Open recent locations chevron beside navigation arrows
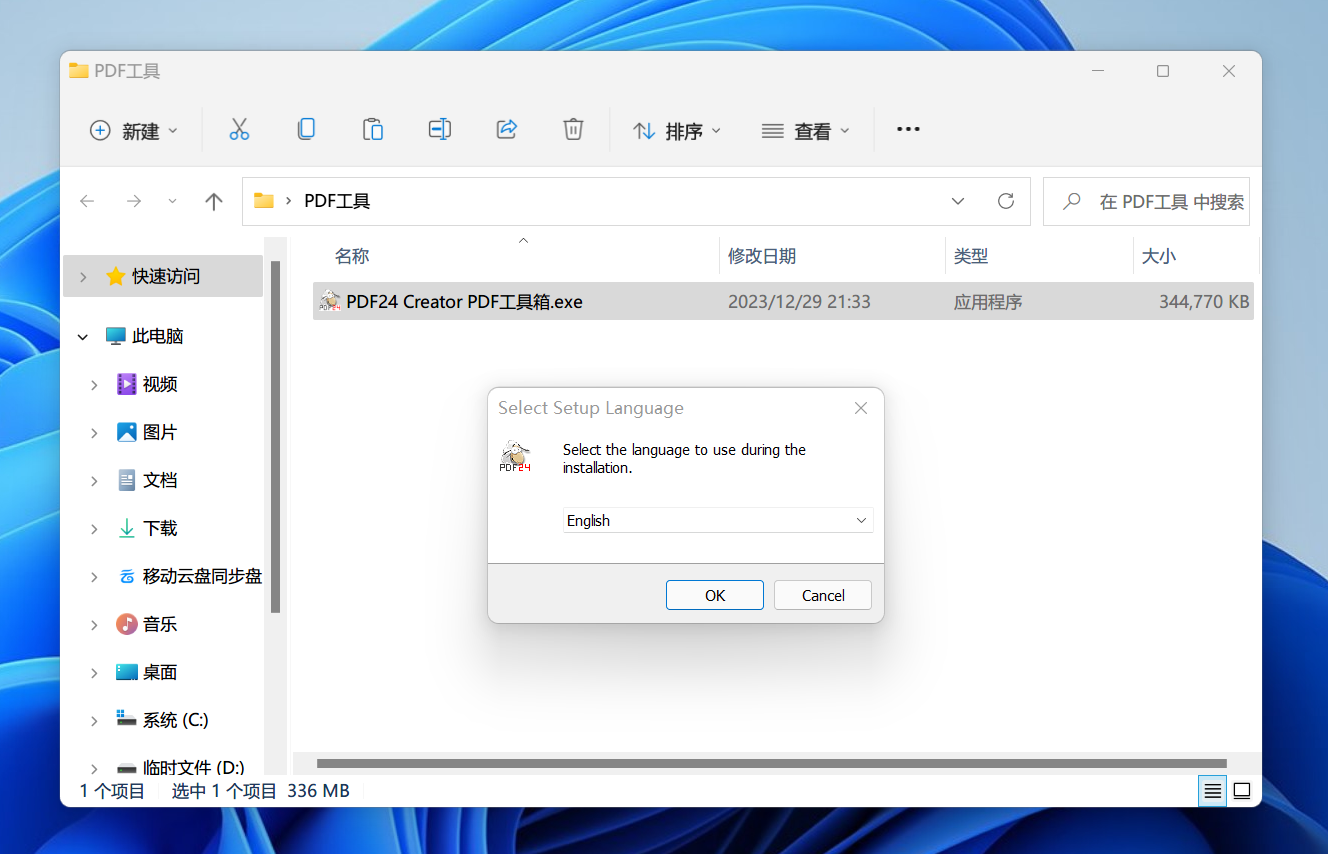The height and width of the screenshot is (854, 1328). coord(172,201)
